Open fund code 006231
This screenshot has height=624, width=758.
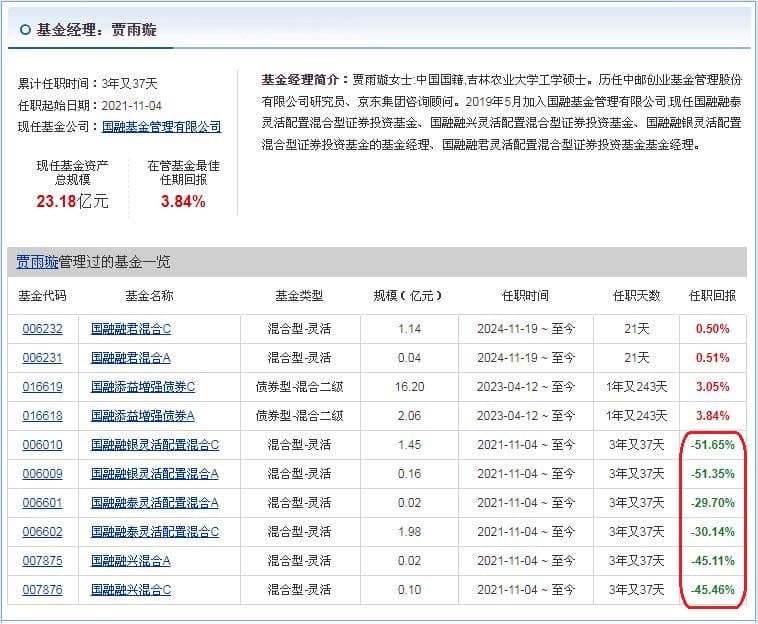(x=42, y=357)
